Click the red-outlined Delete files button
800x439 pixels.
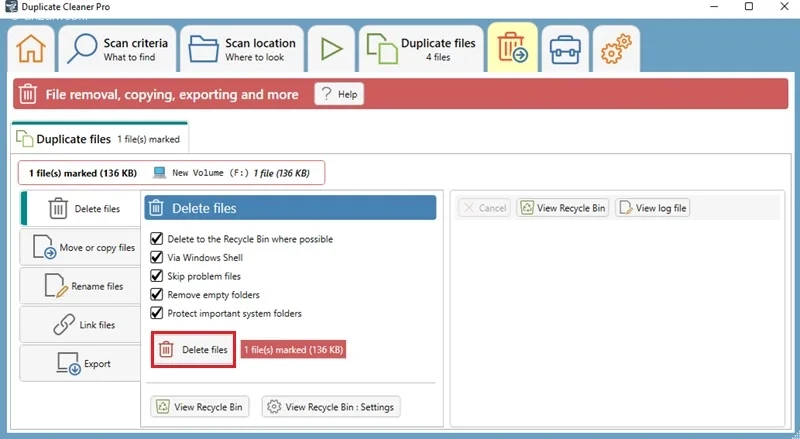pos(193,350)
